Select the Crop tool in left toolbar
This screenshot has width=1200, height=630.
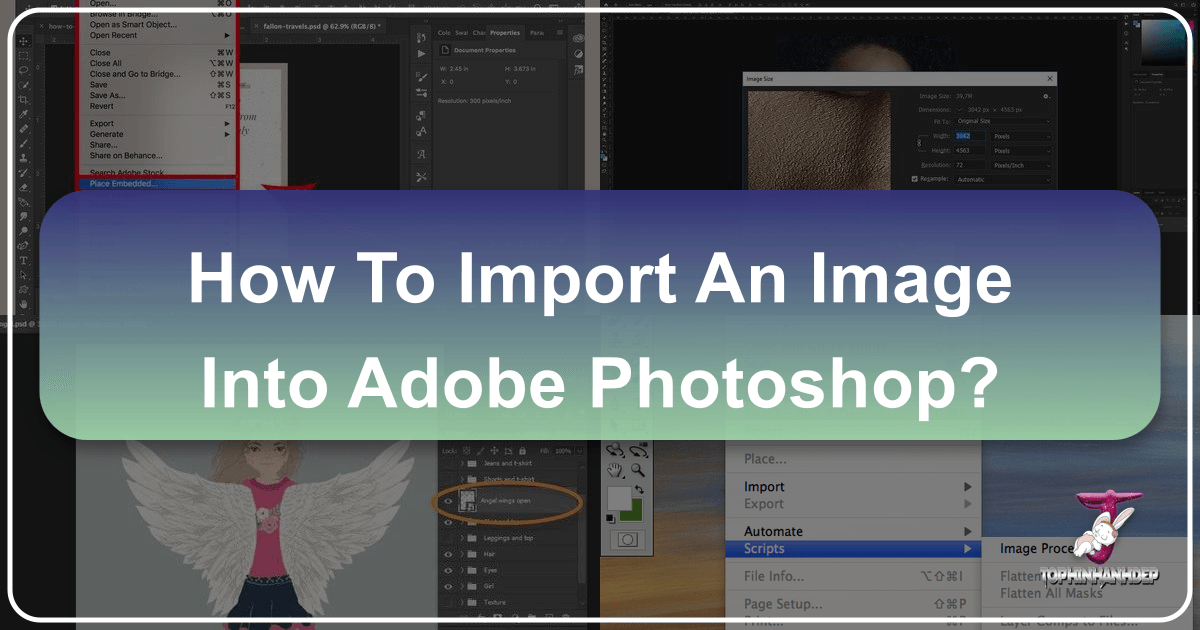[x=22, y=101]
